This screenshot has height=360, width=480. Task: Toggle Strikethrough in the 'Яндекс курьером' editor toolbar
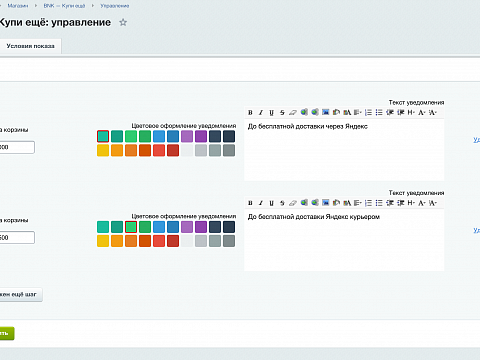click(x=282, y=203)
